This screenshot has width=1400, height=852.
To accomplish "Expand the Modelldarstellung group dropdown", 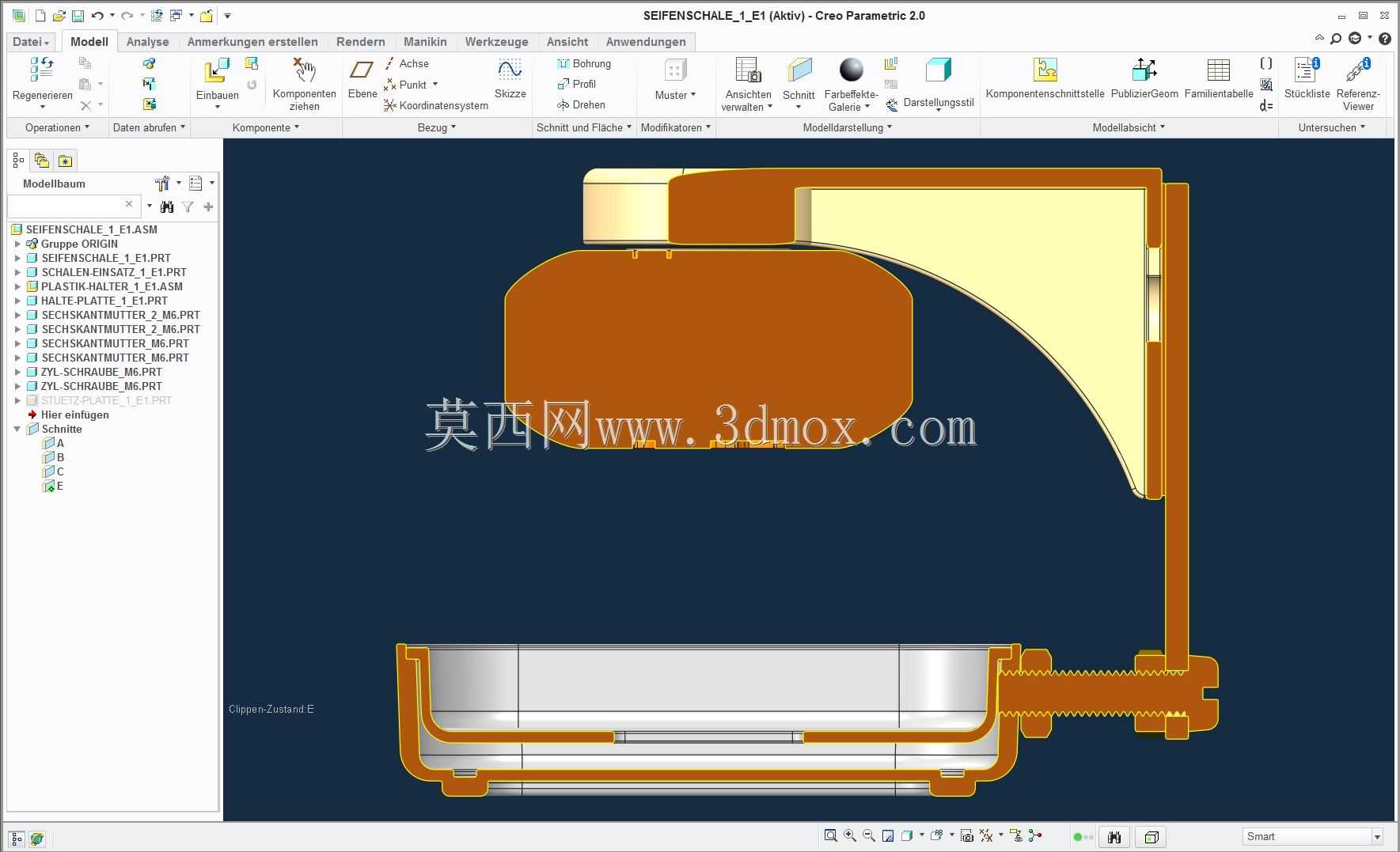I will click(847, 127).
